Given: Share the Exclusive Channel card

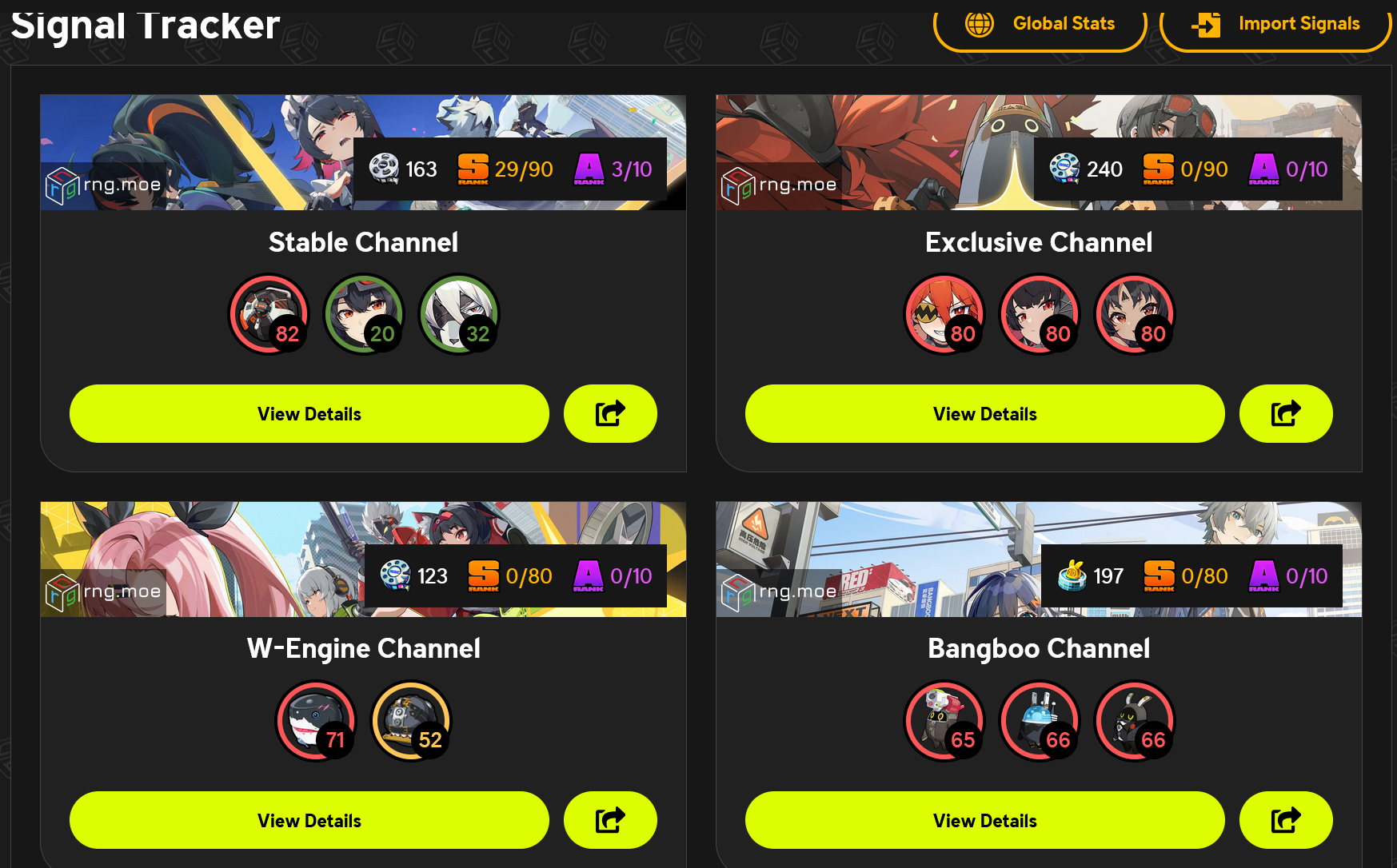Looking at the screenshot, I should (1286, 413).
